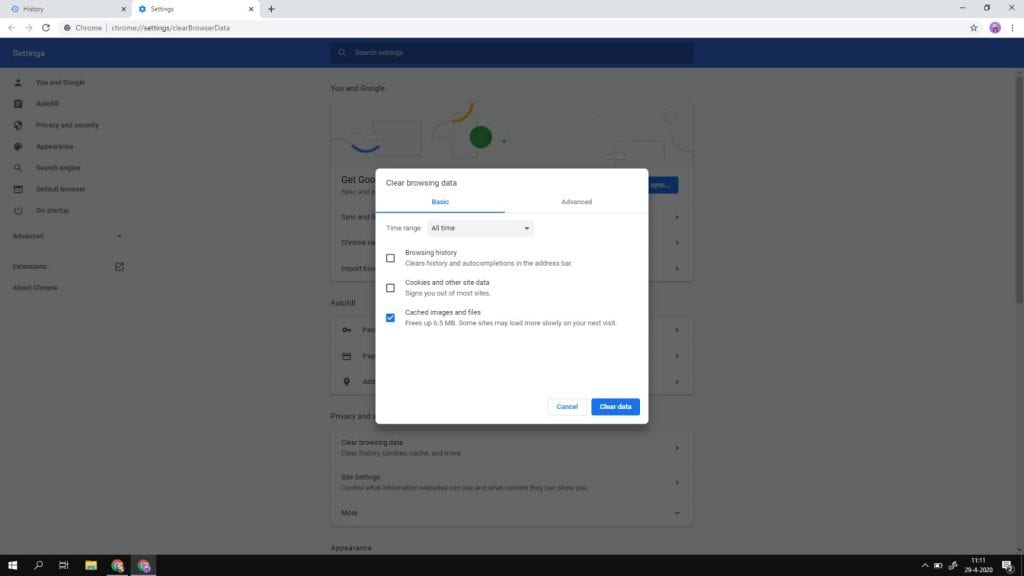This screenshot has height=576, width=1024.
Task: Open the Chrome name and picture arrow
Action: [x=677, y=243]
